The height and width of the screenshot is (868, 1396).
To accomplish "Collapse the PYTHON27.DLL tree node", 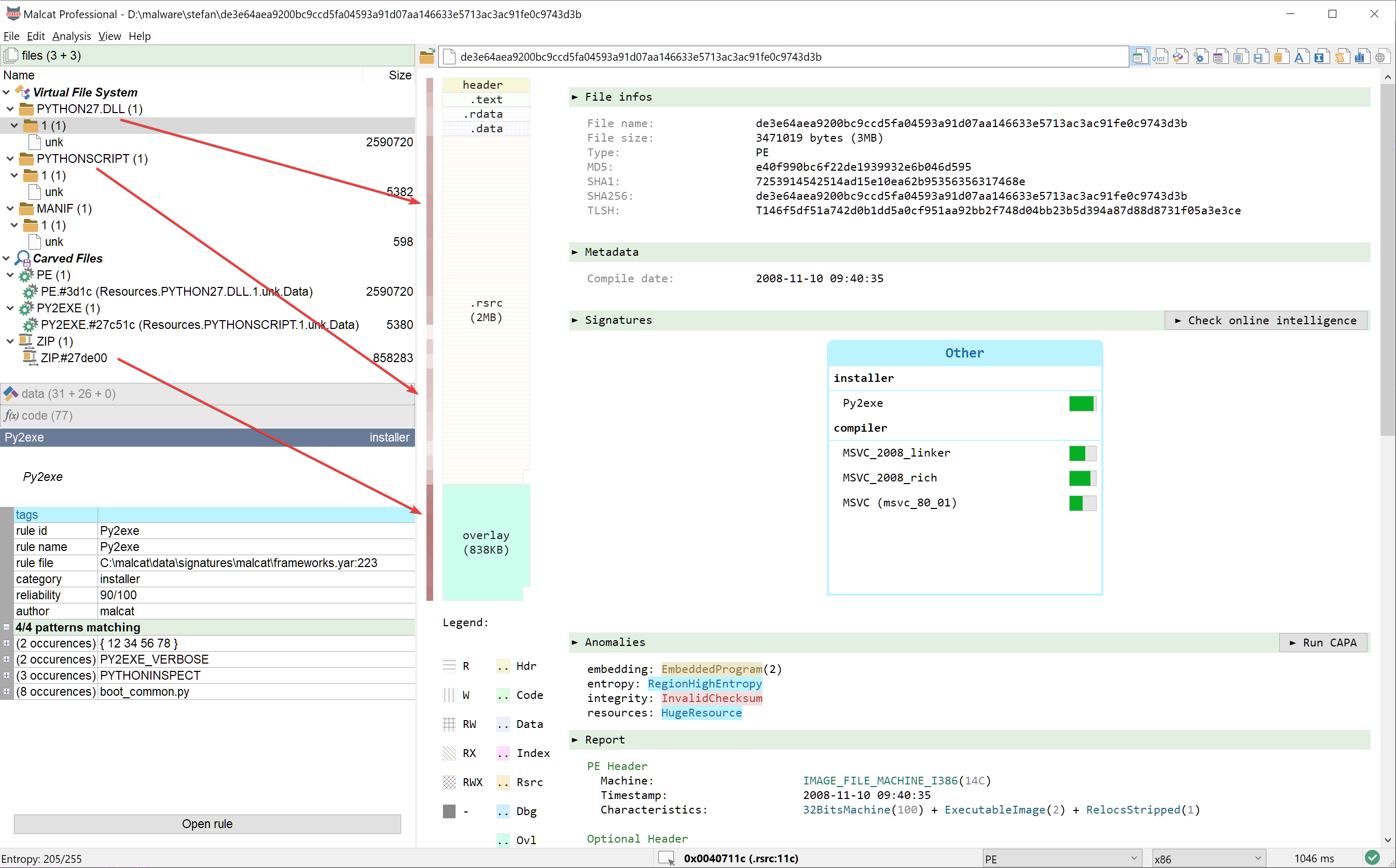I will (9, 108).
